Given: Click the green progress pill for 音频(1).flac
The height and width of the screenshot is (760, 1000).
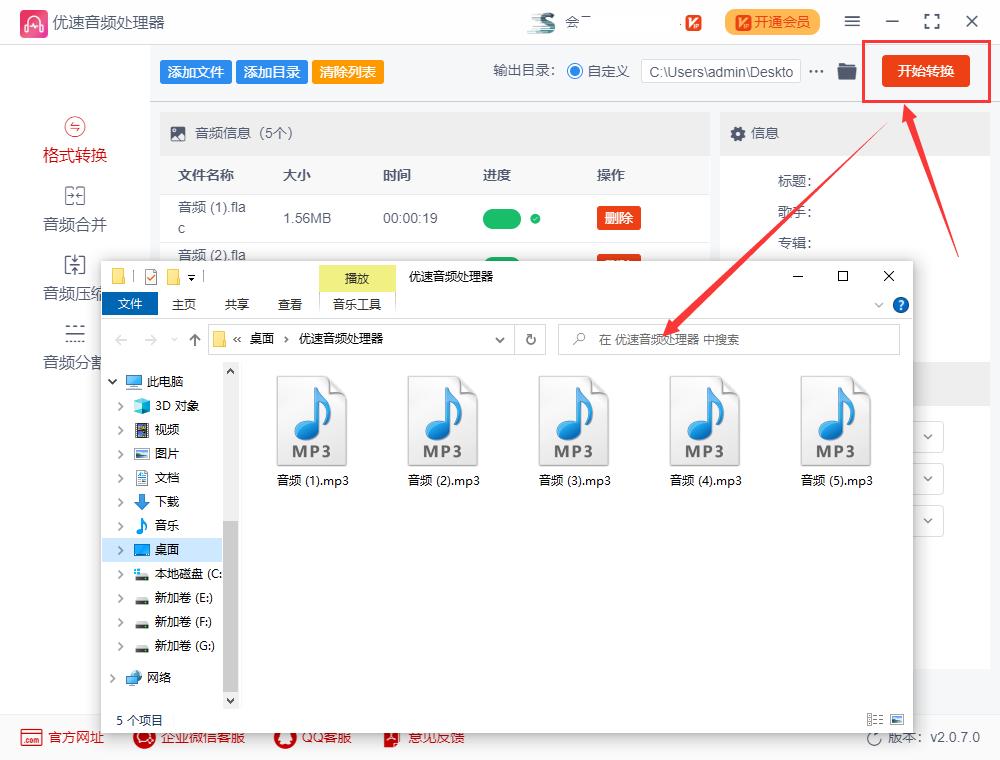Looking at the screenshot, I should click(x=502, y=217).
